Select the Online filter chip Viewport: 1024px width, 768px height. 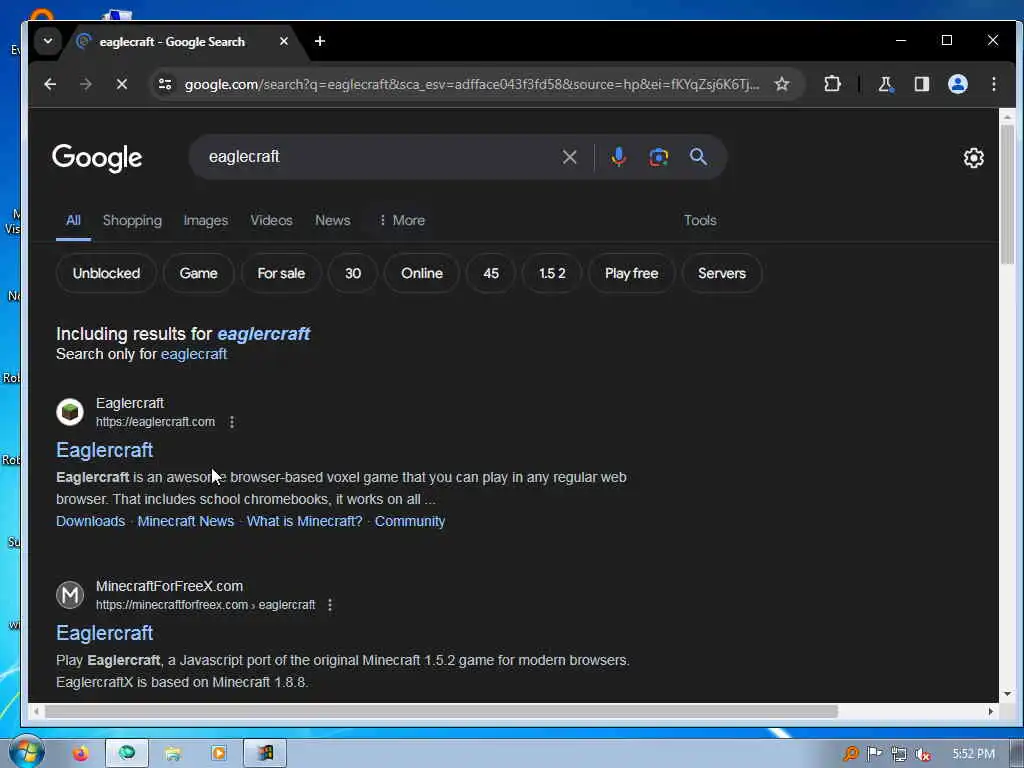pyautogui.click(x=422, y=273)
